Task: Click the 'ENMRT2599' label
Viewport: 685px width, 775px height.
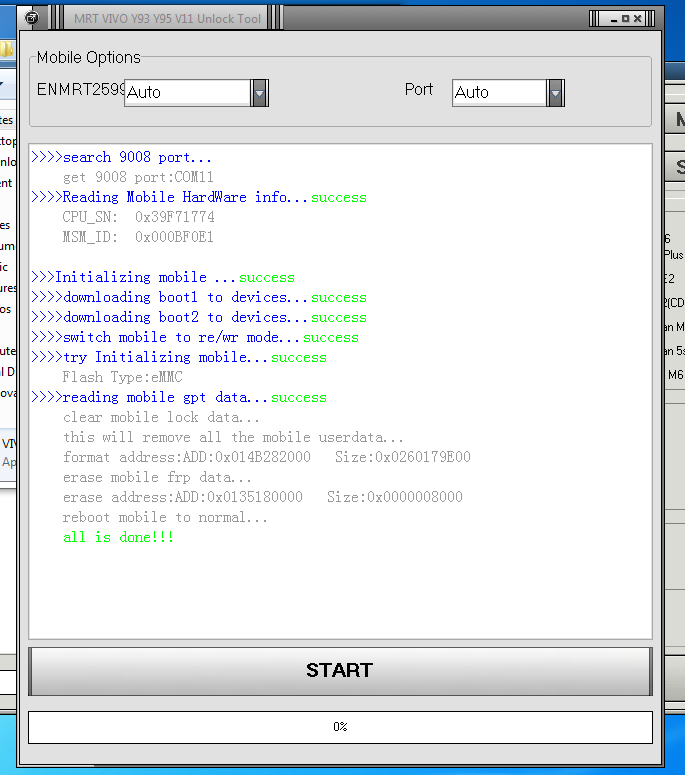Action: [81, 89]
